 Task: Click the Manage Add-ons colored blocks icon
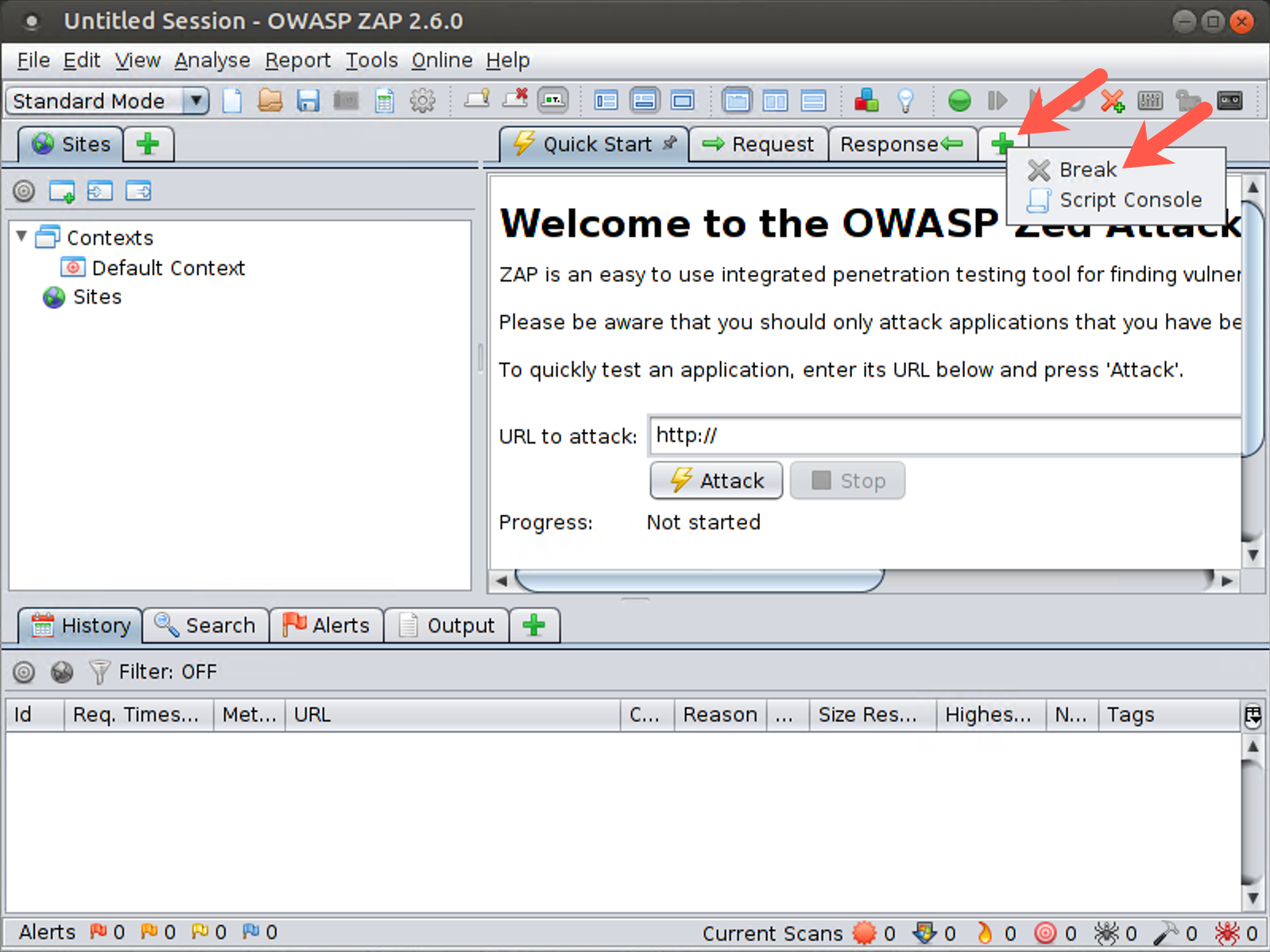[x=866, y=101]
